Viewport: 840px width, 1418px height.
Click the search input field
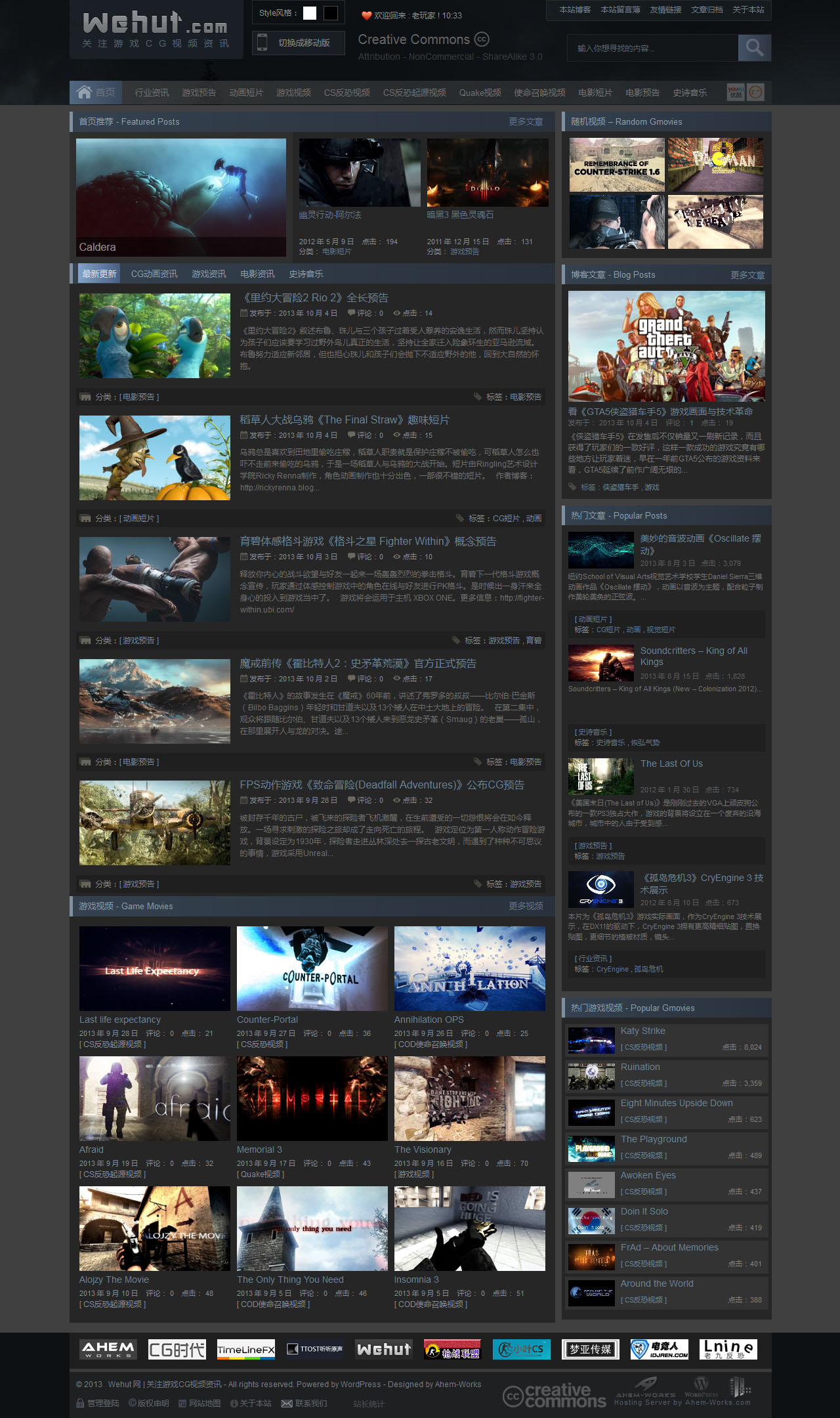(x=652, y=48)
